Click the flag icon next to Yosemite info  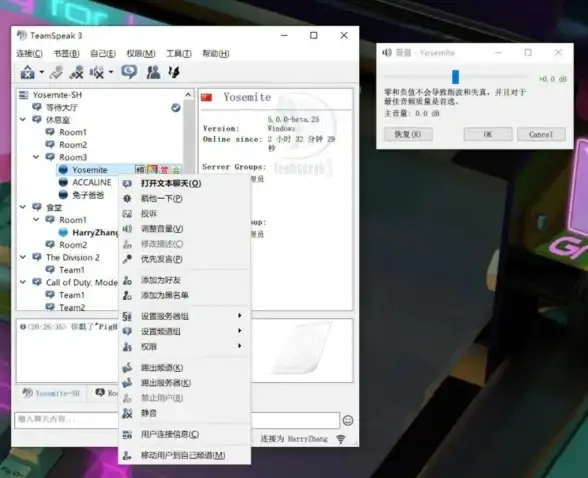click(207, 98)
